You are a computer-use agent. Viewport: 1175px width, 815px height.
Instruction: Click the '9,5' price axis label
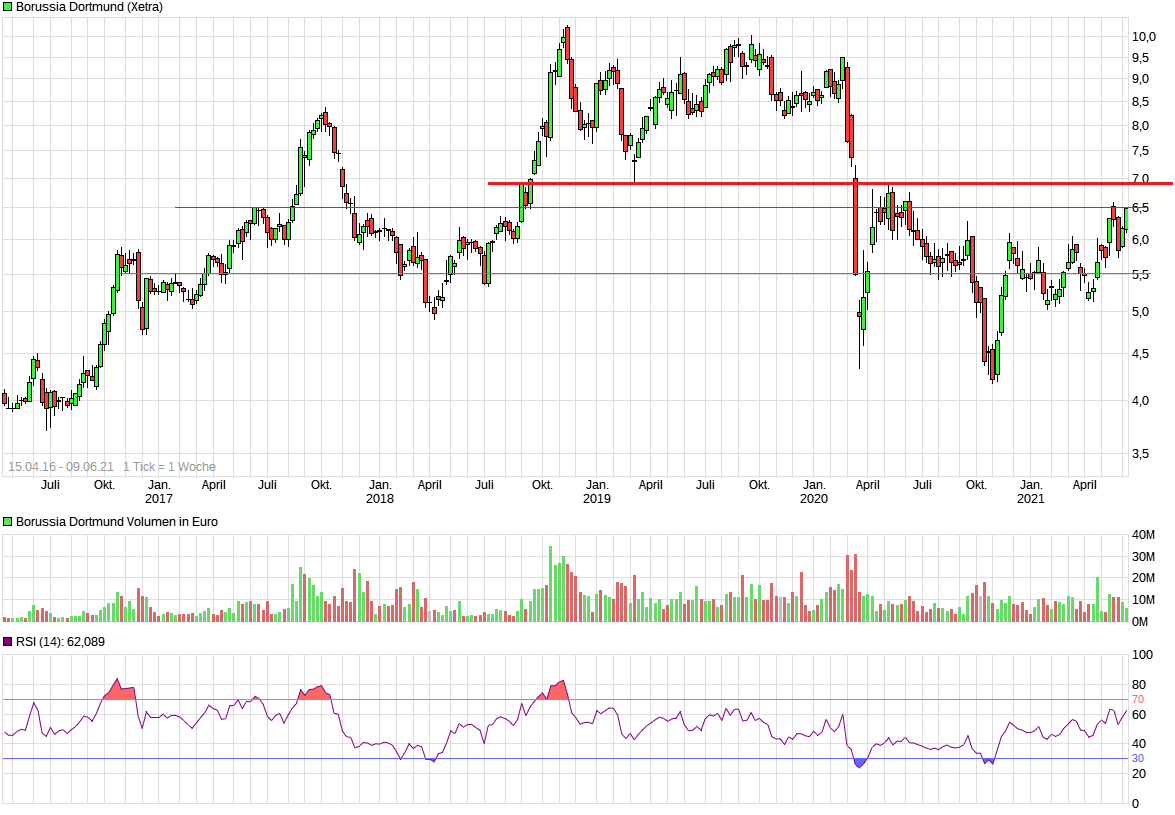[x=1141, y=58]
